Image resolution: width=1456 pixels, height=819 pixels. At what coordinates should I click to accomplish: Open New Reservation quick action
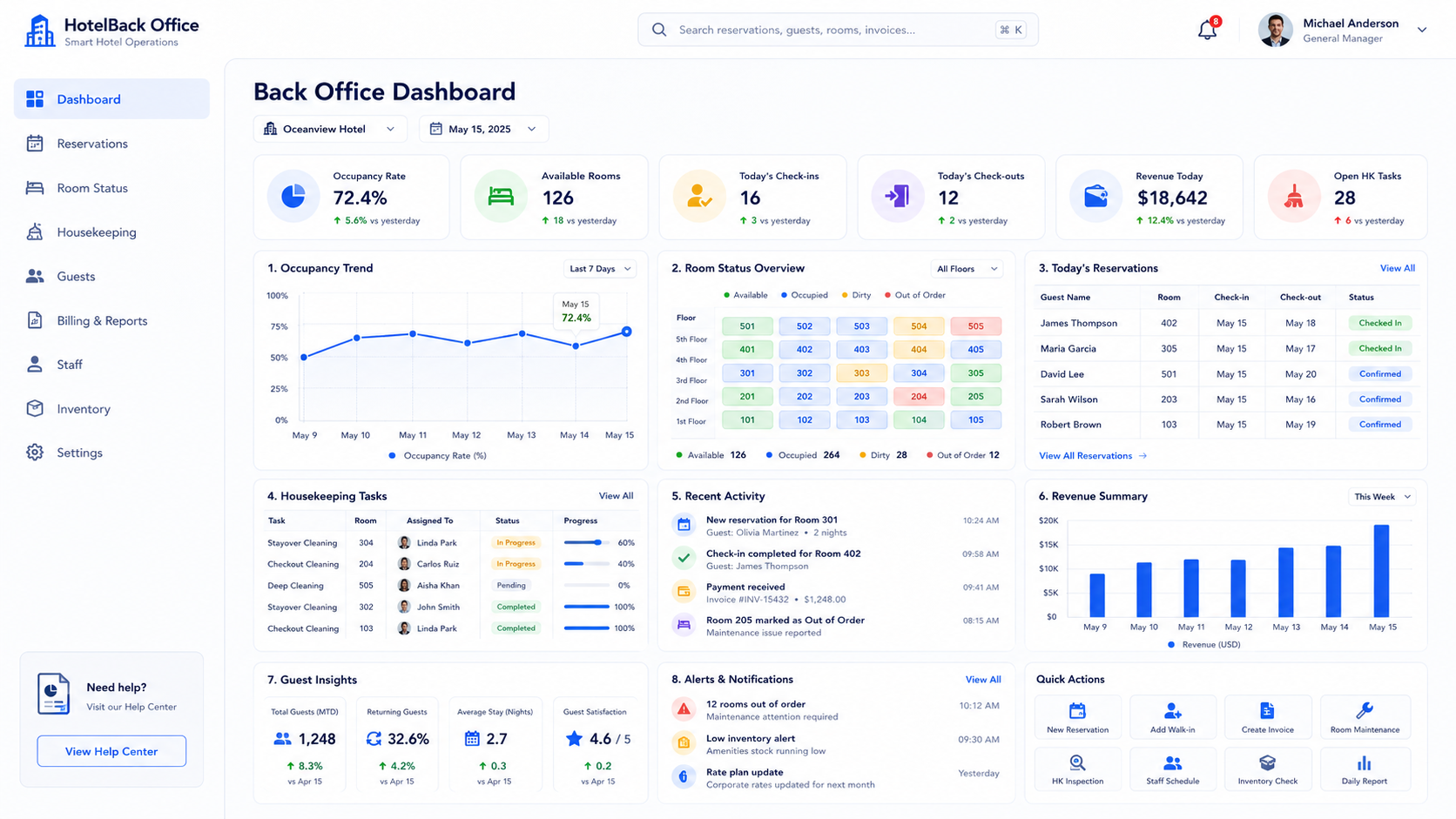[x=1077, y=717]
